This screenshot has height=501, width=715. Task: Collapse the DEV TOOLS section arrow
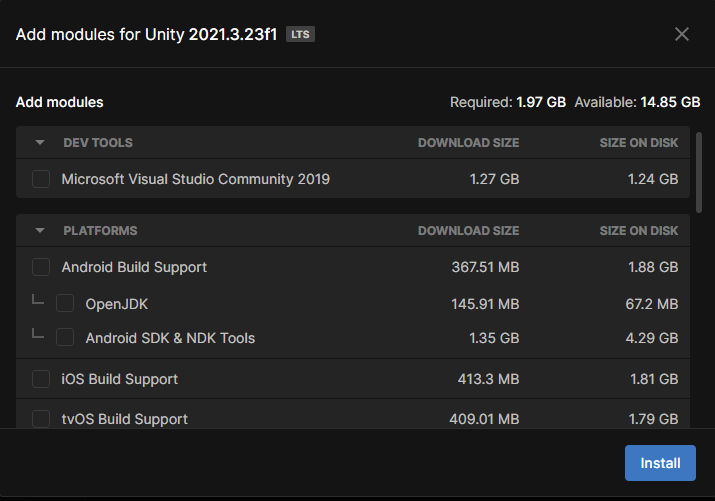coord(40,143)
